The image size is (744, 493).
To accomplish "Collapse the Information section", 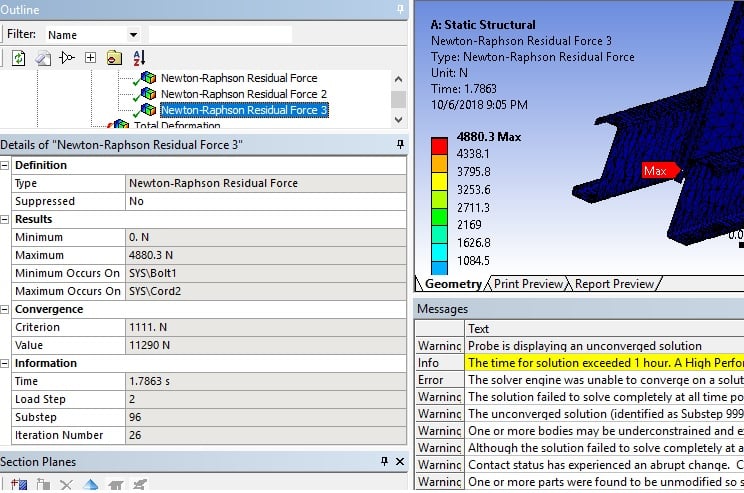I will click(5, 363).
